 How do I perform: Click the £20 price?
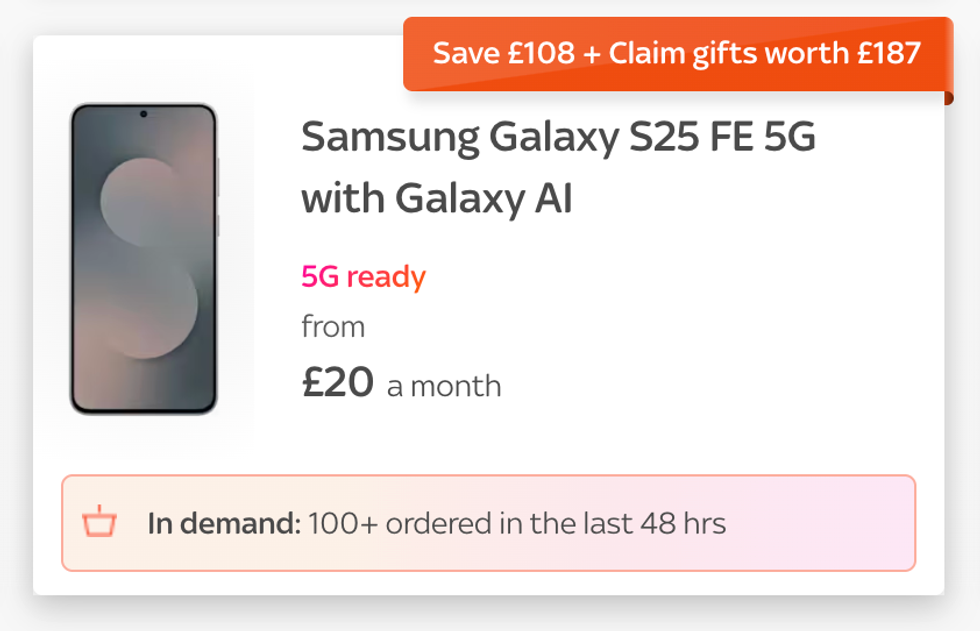coord(338,382)
